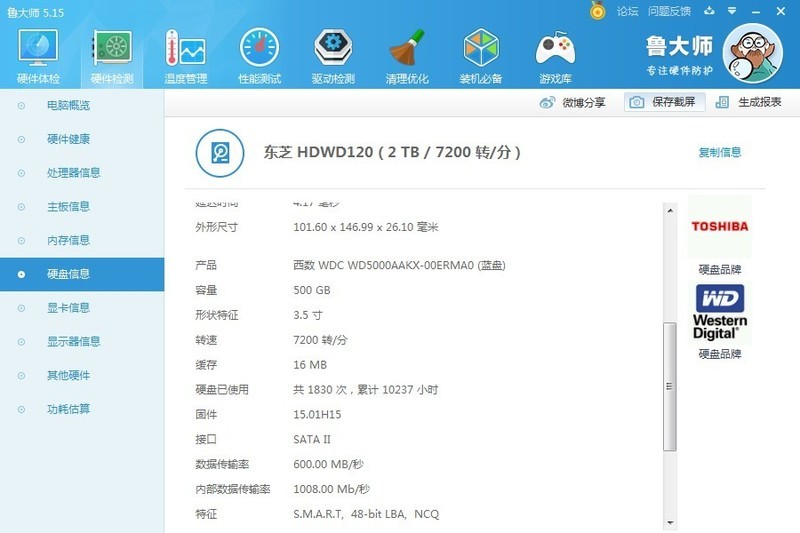800x533 pixels.
Task: Click the scrollbar up arrow
Action: pyautogui.click(x=670, y=210)
